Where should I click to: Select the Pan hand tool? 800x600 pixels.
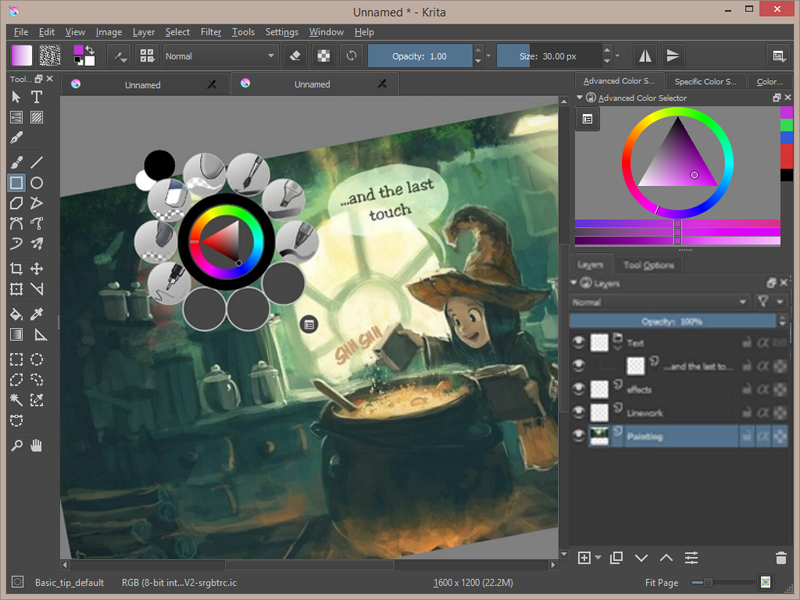pyautogui.click(x=37, y=445)
